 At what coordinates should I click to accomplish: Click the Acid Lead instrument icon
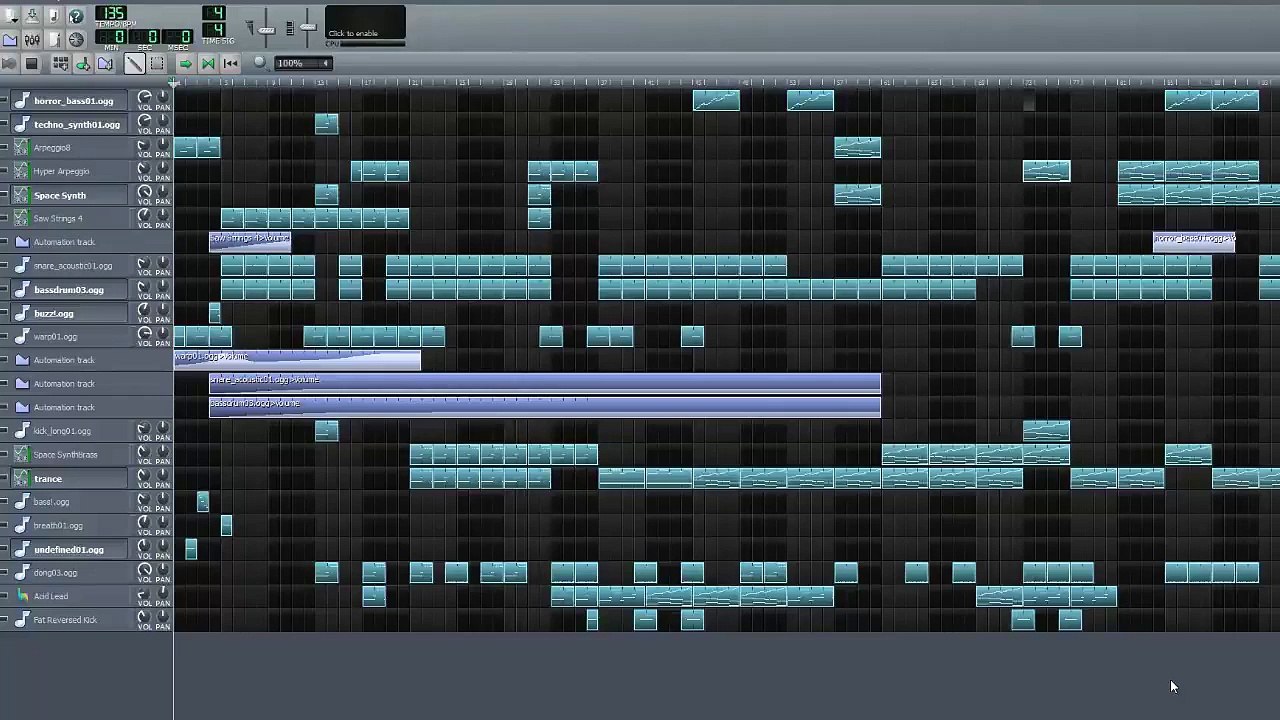[x=22, y=597]
